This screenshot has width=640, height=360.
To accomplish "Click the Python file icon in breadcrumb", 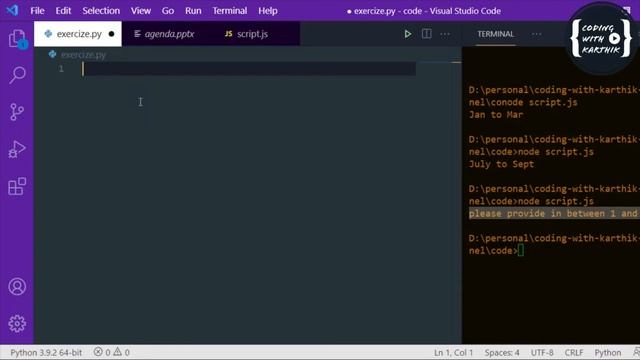I will point(52,54).
